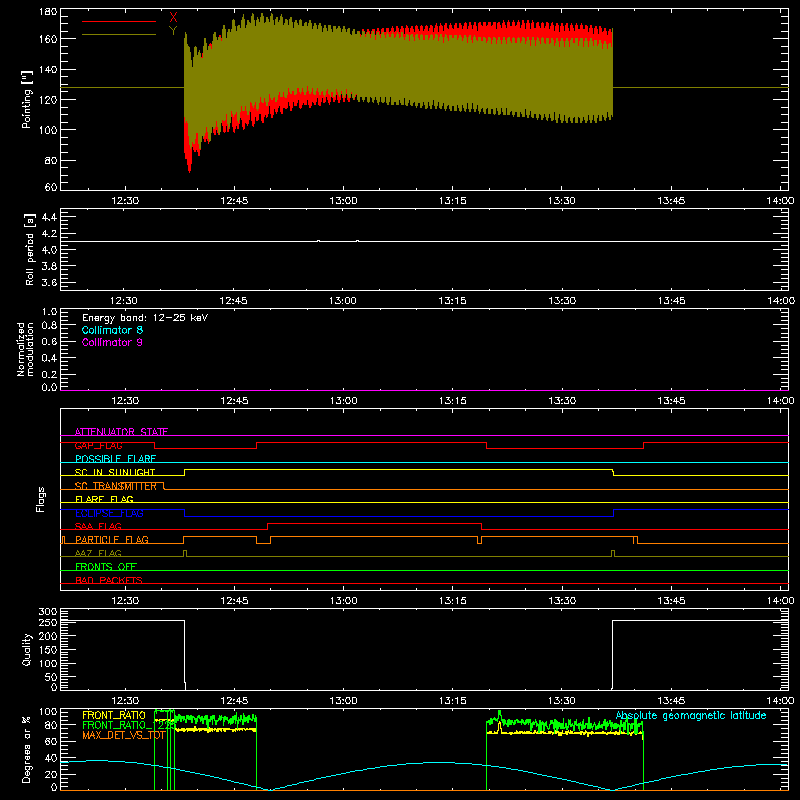The height and width of the screenshot is (800, 800).
Task: Click 'Absolute geomagnetic latitude' legend text
Action: click(691, 715)
